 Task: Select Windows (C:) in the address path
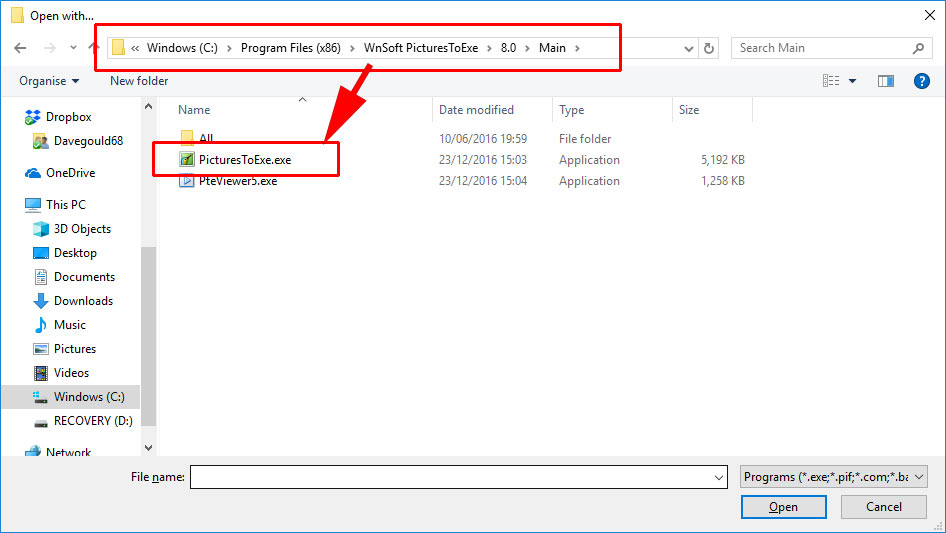click(182, 48)
